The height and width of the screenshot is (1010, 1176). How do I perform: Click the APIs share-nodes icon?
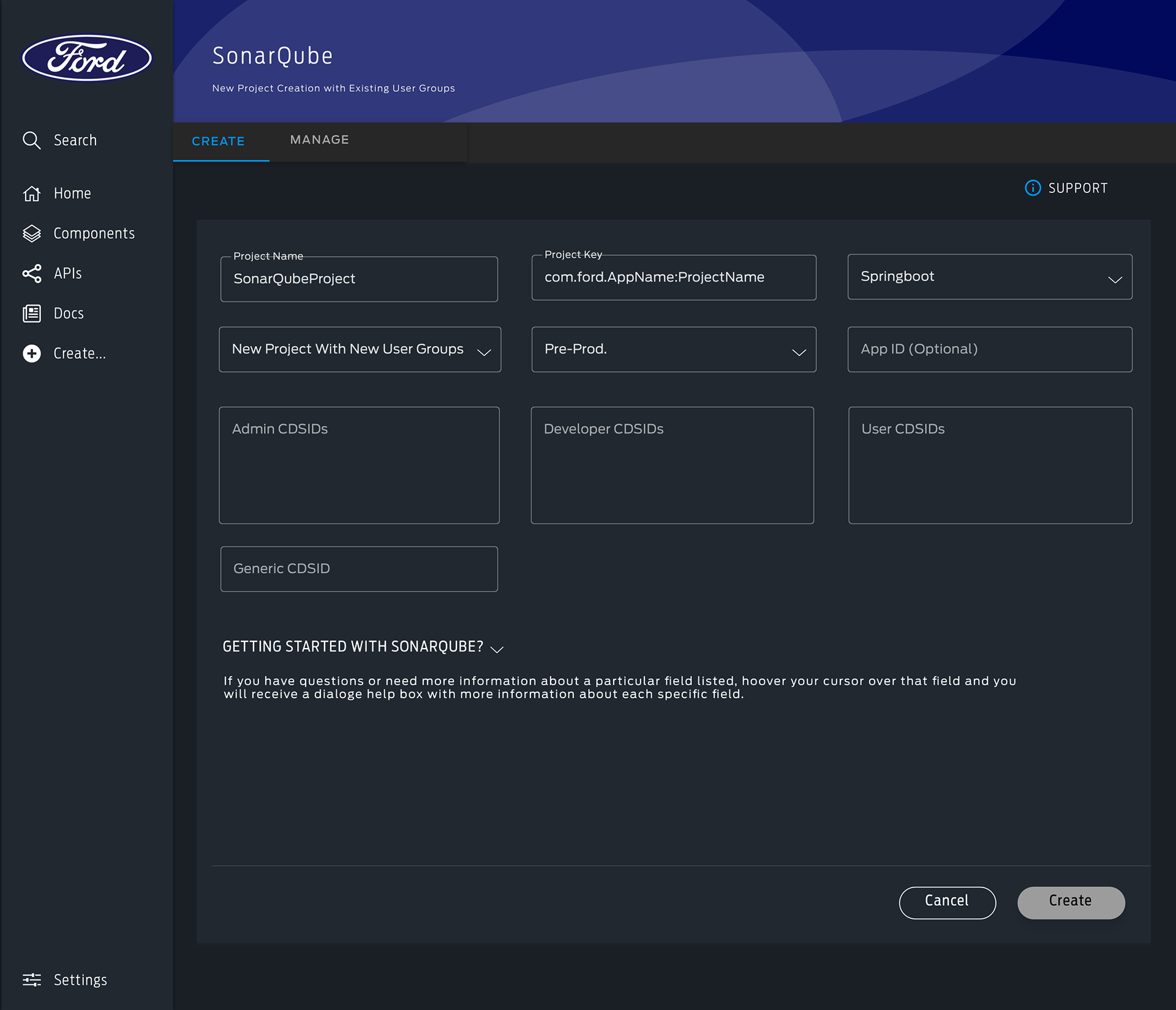[x=31, y=273]
